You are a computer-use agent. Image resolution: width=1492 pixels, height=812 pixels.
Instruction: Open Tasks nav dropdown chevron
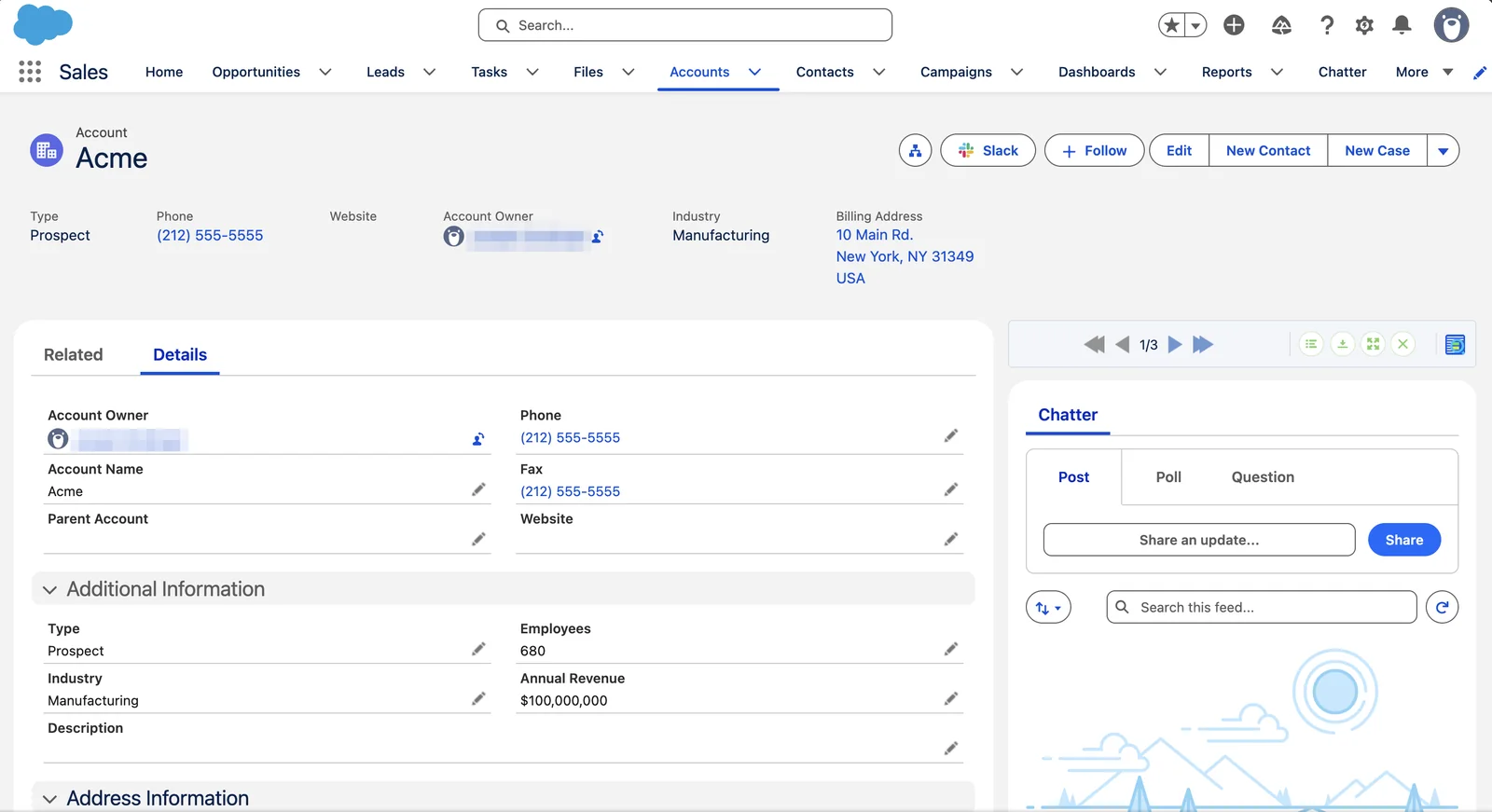tap(532, 72)
